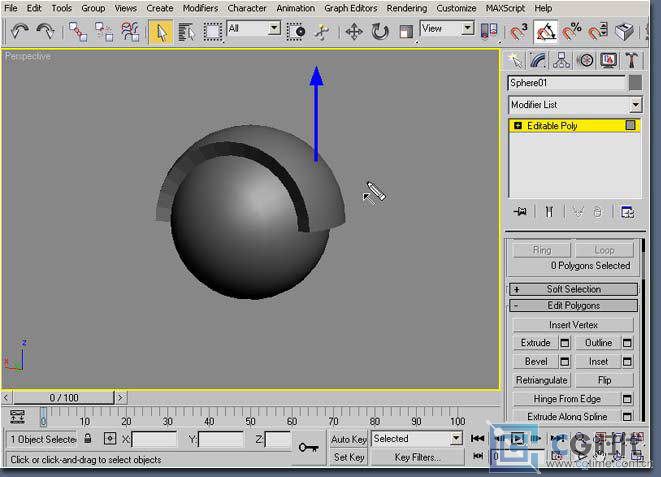Toggle the Spinner Snap icon
661x477 pixels.
pyautogui.click(x=598, y=32)
